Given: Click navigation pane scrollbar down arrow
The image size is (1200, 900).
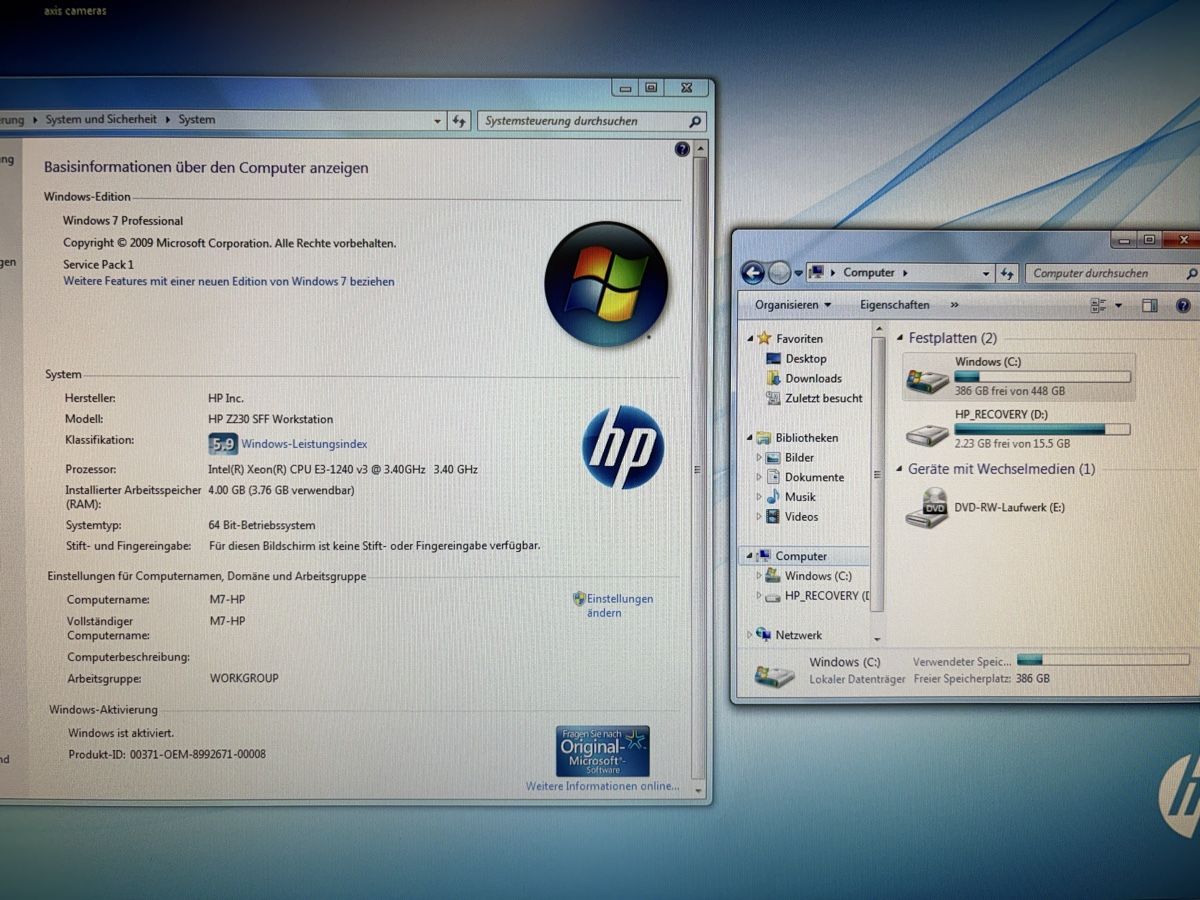Looking at the screenshot, I should click(877, 638).
